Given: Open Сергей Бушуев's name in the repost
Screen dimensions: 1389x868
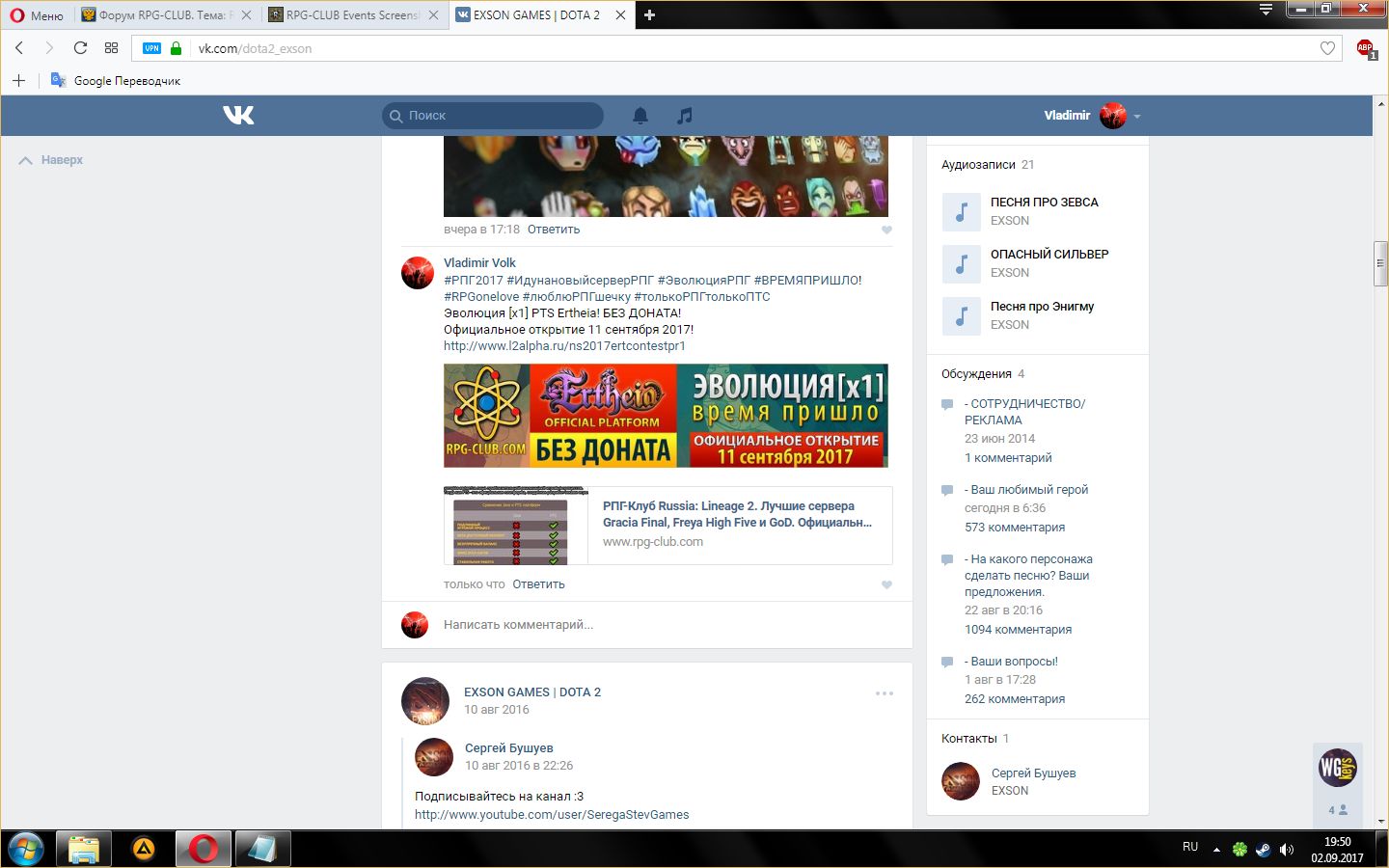Looking at the screenshot, I should tap(509, 748).
